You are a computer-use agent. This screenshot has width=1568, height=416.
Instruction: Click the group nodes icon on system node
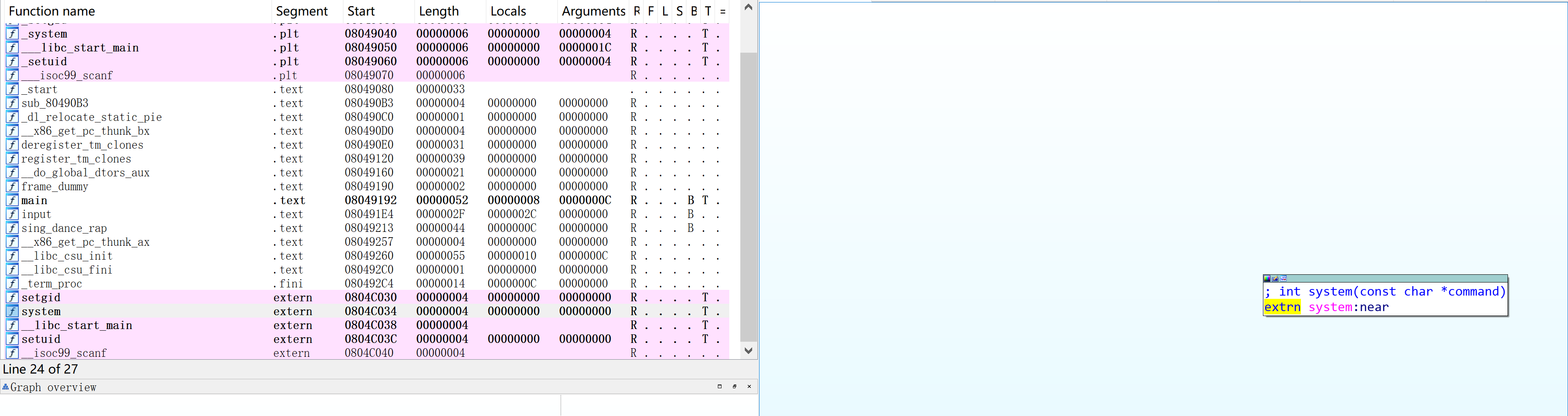(x=1284, y=278)
